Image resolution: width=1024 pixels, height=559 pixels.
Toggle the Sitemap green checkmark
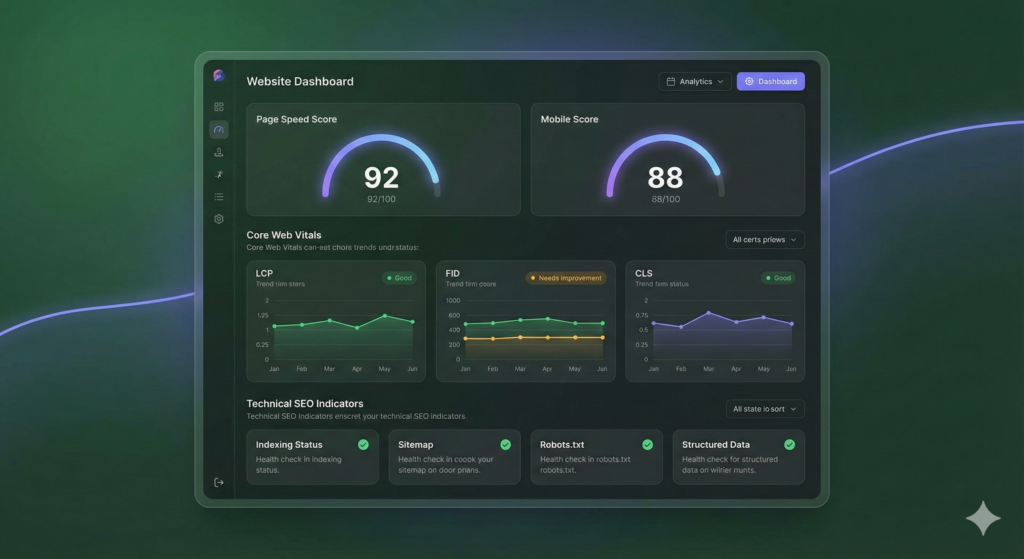click(505, 444)
